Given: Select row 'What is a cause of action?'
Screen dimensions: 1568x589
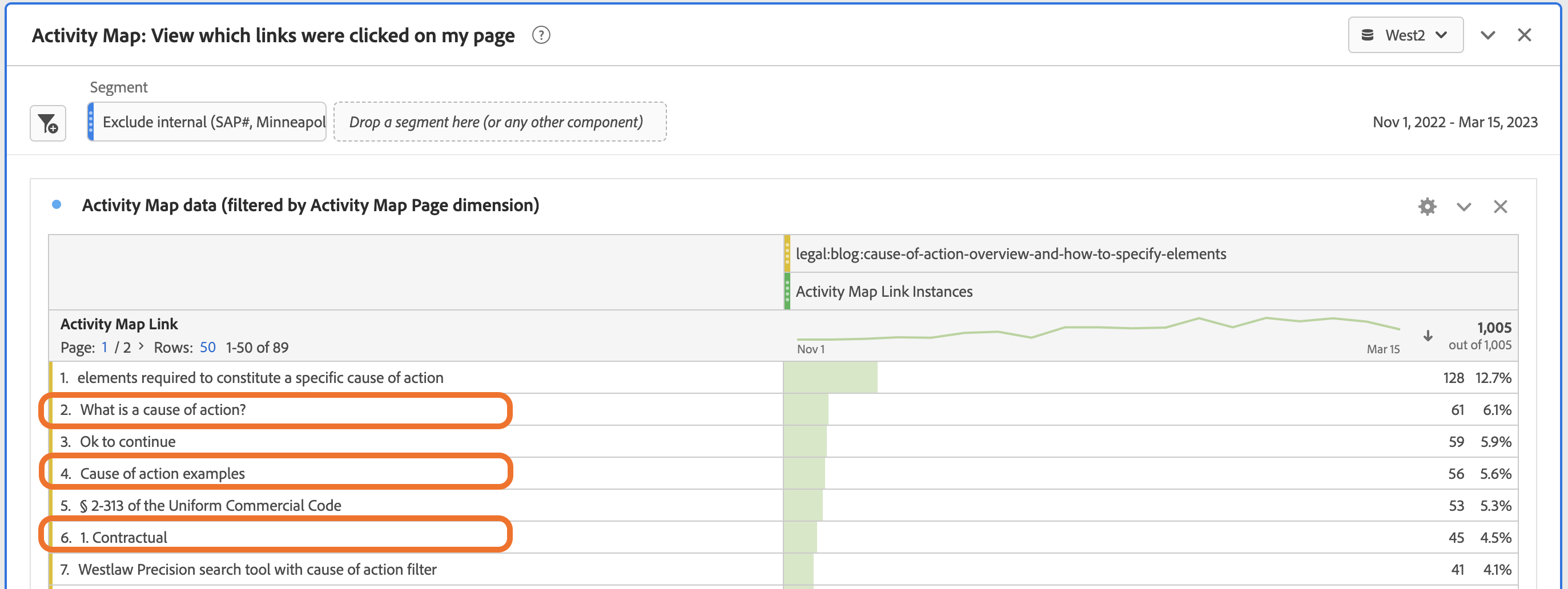Looking at the screenshot, I should 163,410.
